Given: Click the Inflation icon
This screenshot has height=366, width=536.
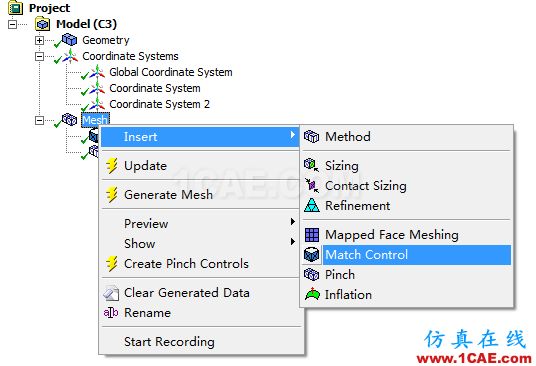Looking at the screenshot, I should point(312,294).
